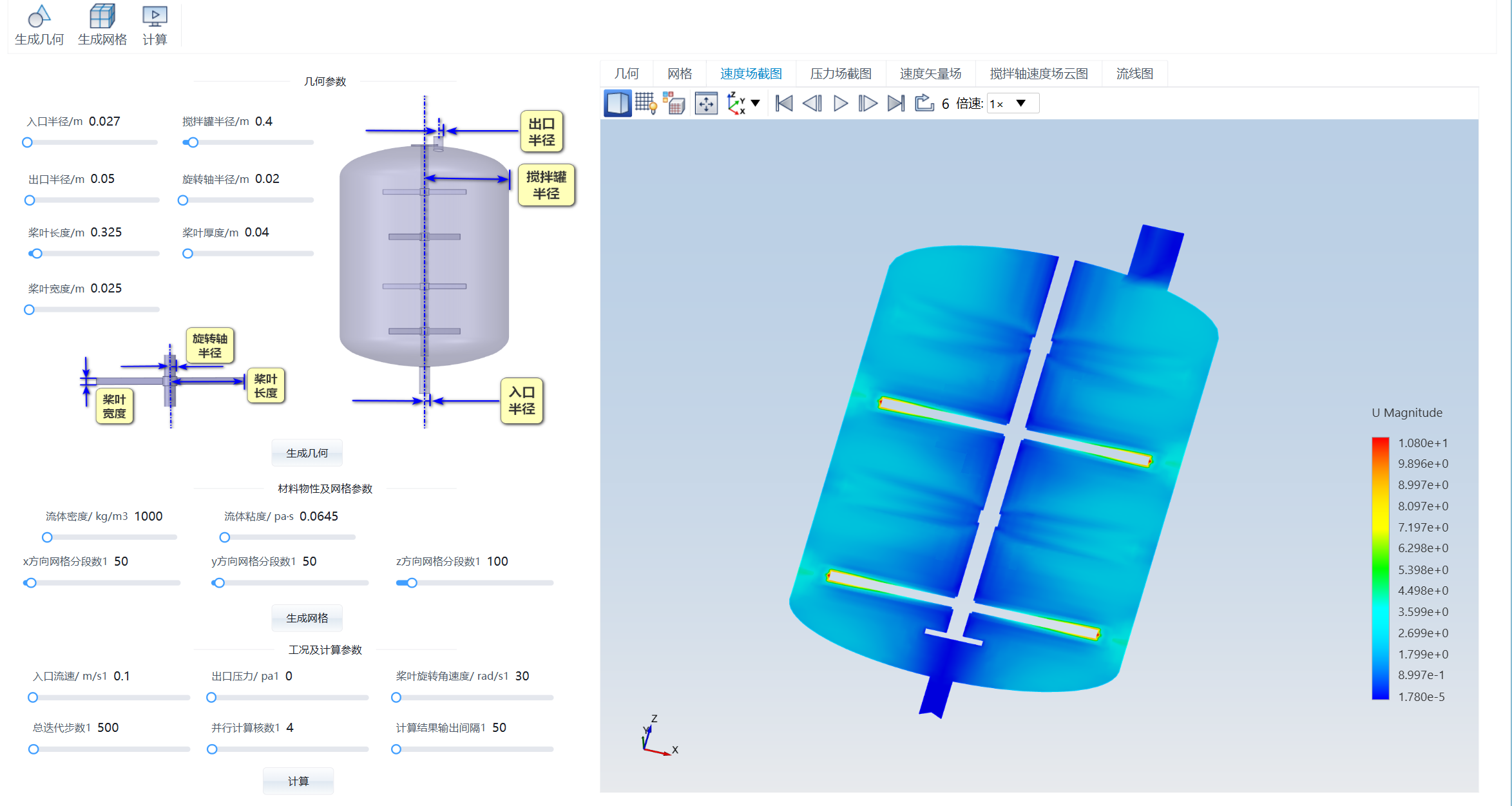Open the axis orientation dropdown arrow

click(x=756, y=103)
